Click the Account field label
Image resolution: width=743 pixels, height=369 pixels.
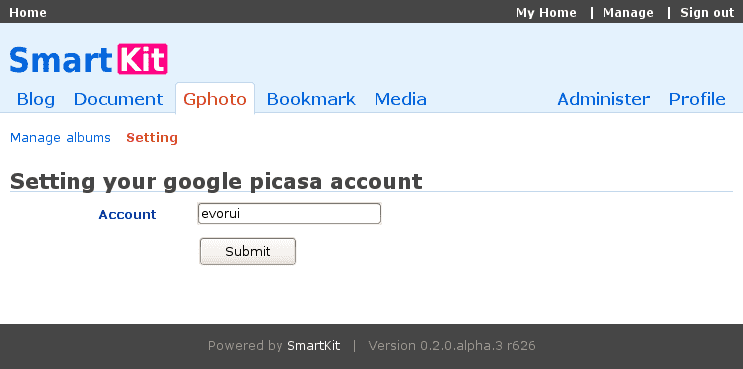point(127,215)
